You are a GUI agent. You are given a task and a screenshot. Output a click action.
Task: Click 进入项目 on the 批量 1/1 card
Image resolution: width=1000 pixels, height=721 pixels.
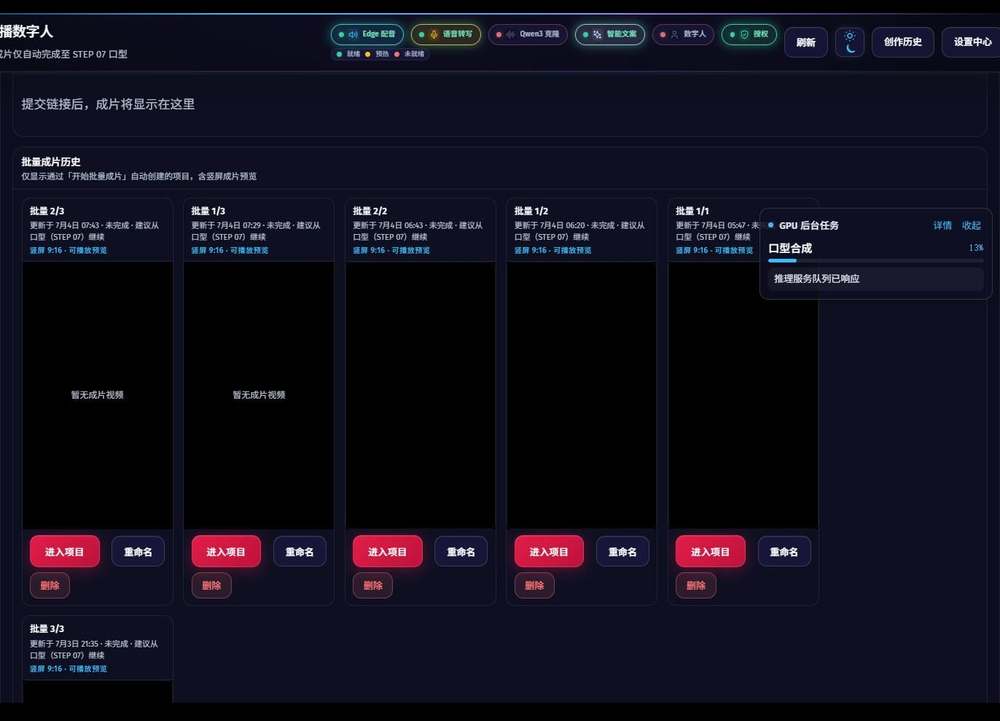(x=710, y=551)
